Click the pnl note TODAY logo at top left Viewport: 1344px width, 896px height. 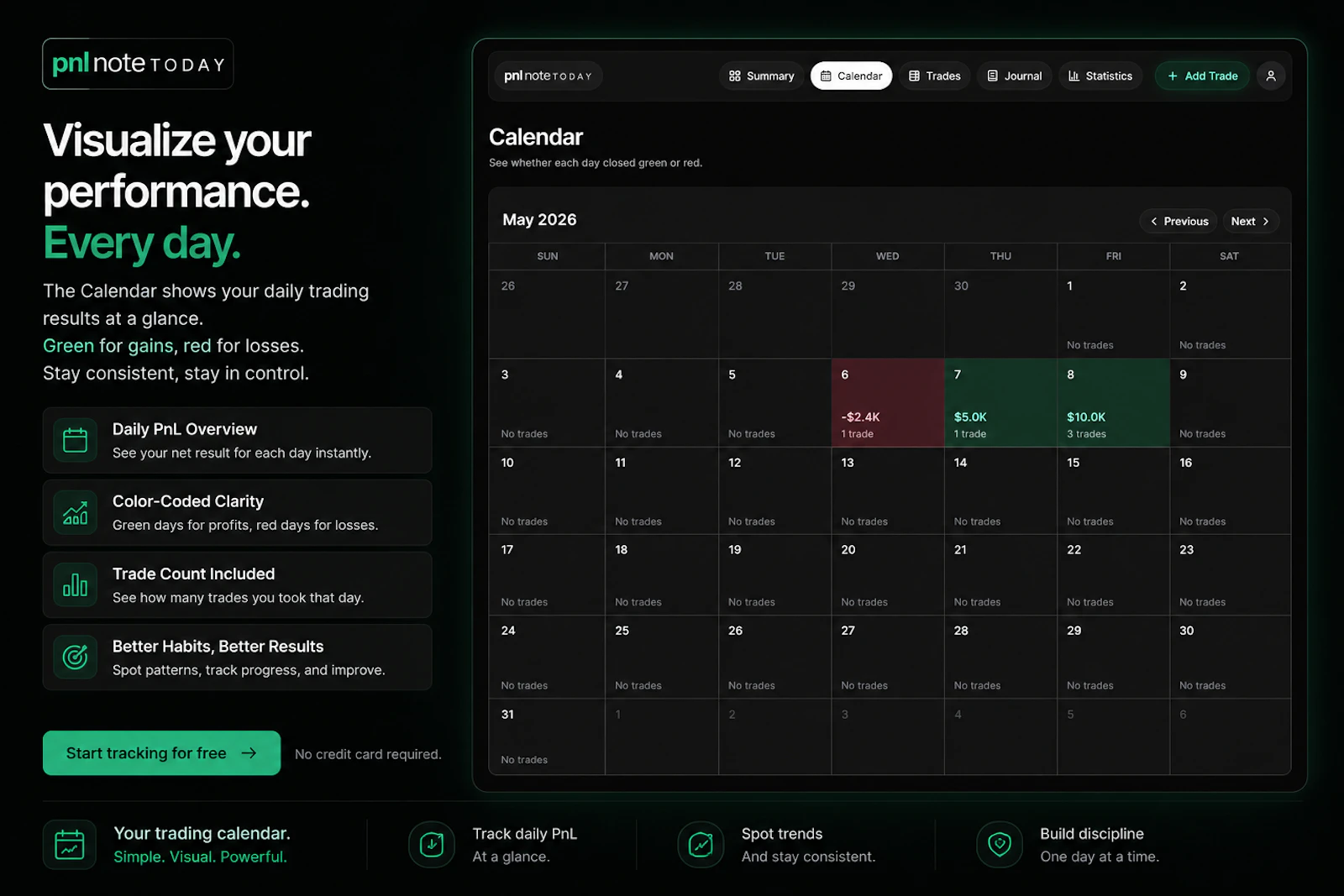tap(138, 64)
